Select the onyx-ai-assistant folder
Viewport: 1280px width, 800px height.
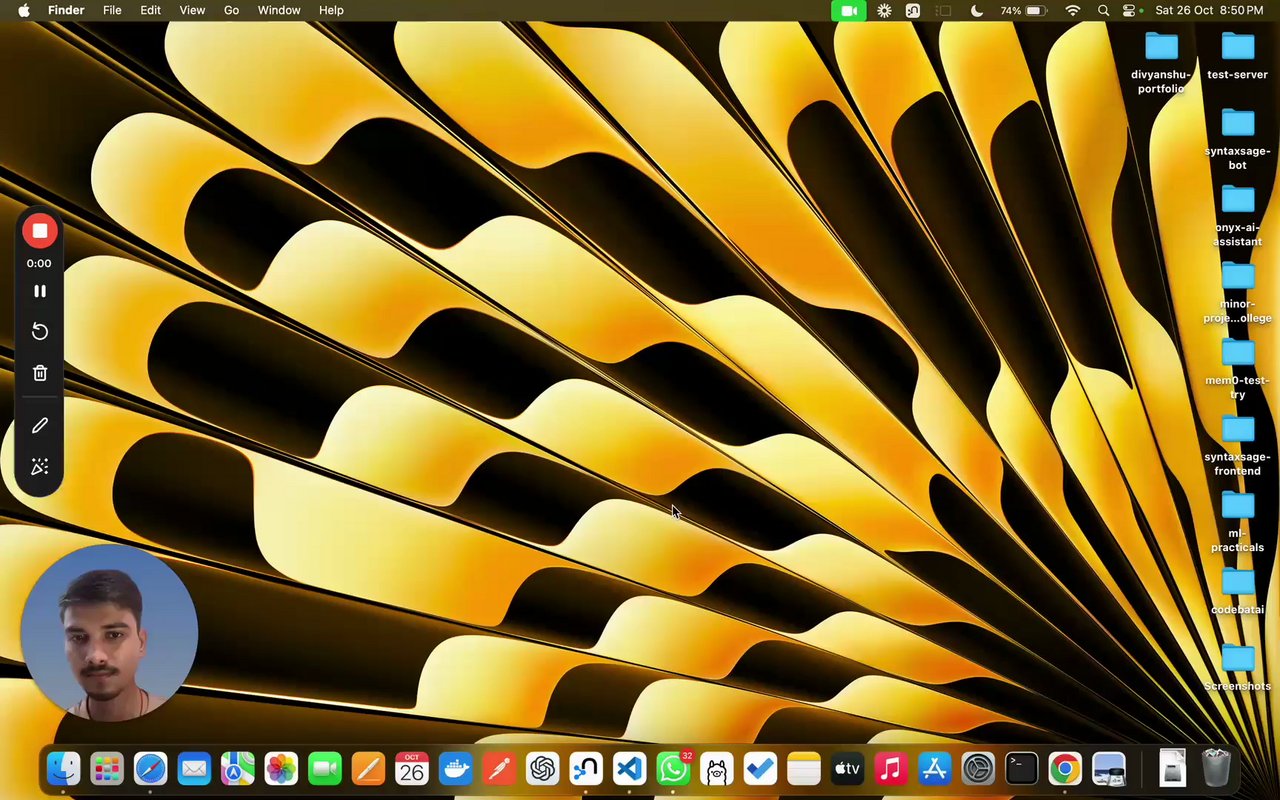(x=1237, y=215)
